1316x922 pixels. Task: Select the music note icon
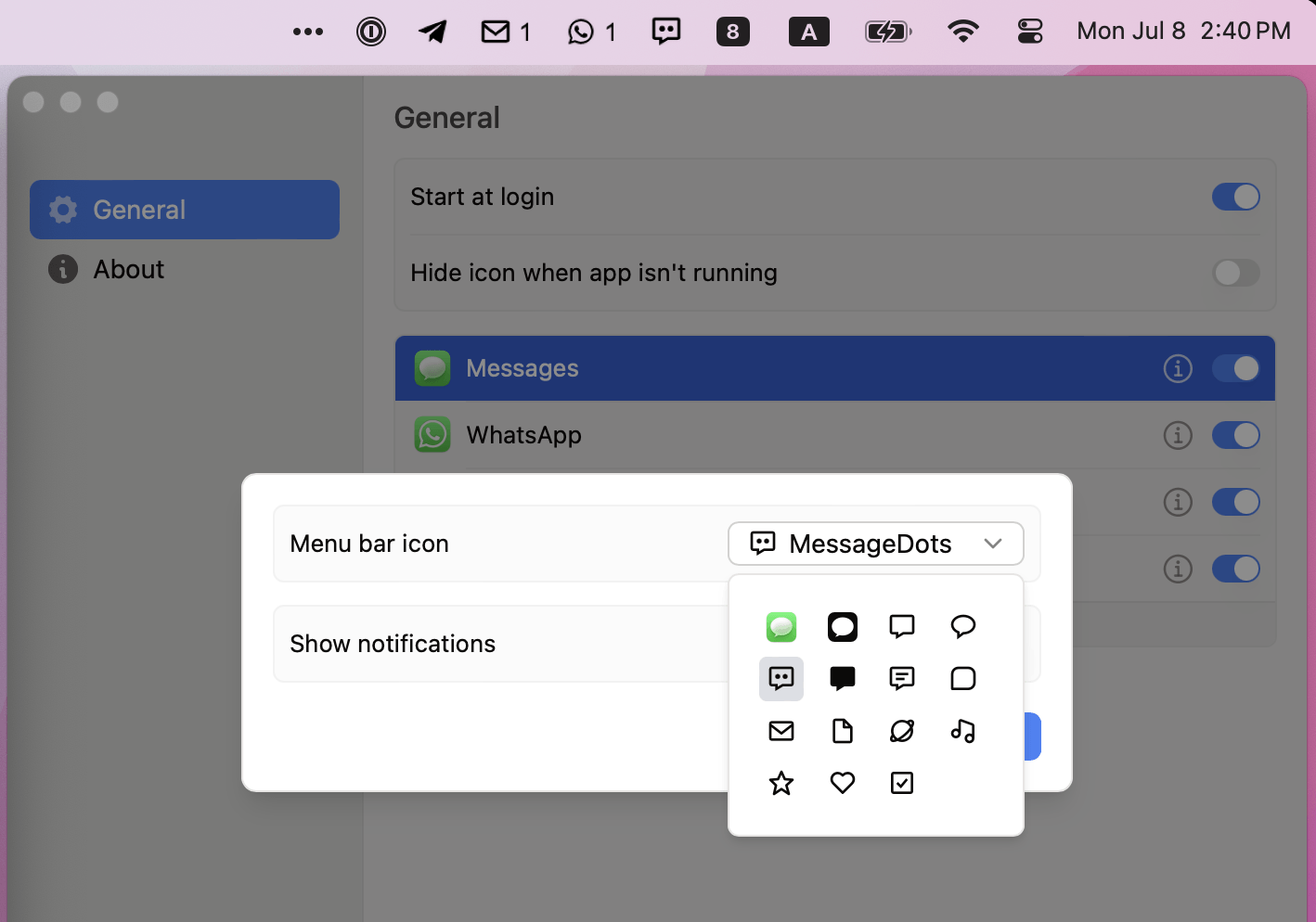(x=963, y=731)
